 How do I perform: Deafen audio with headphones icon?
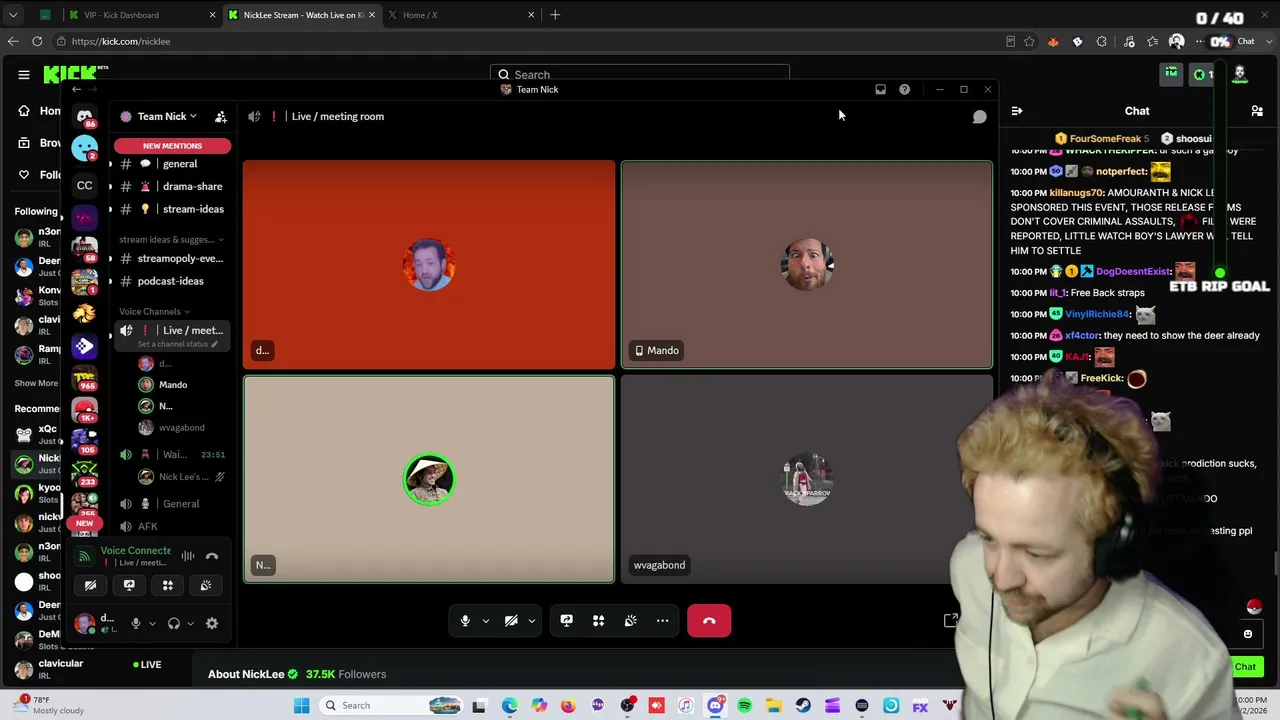pyautogui.click(x=174, y=623)
